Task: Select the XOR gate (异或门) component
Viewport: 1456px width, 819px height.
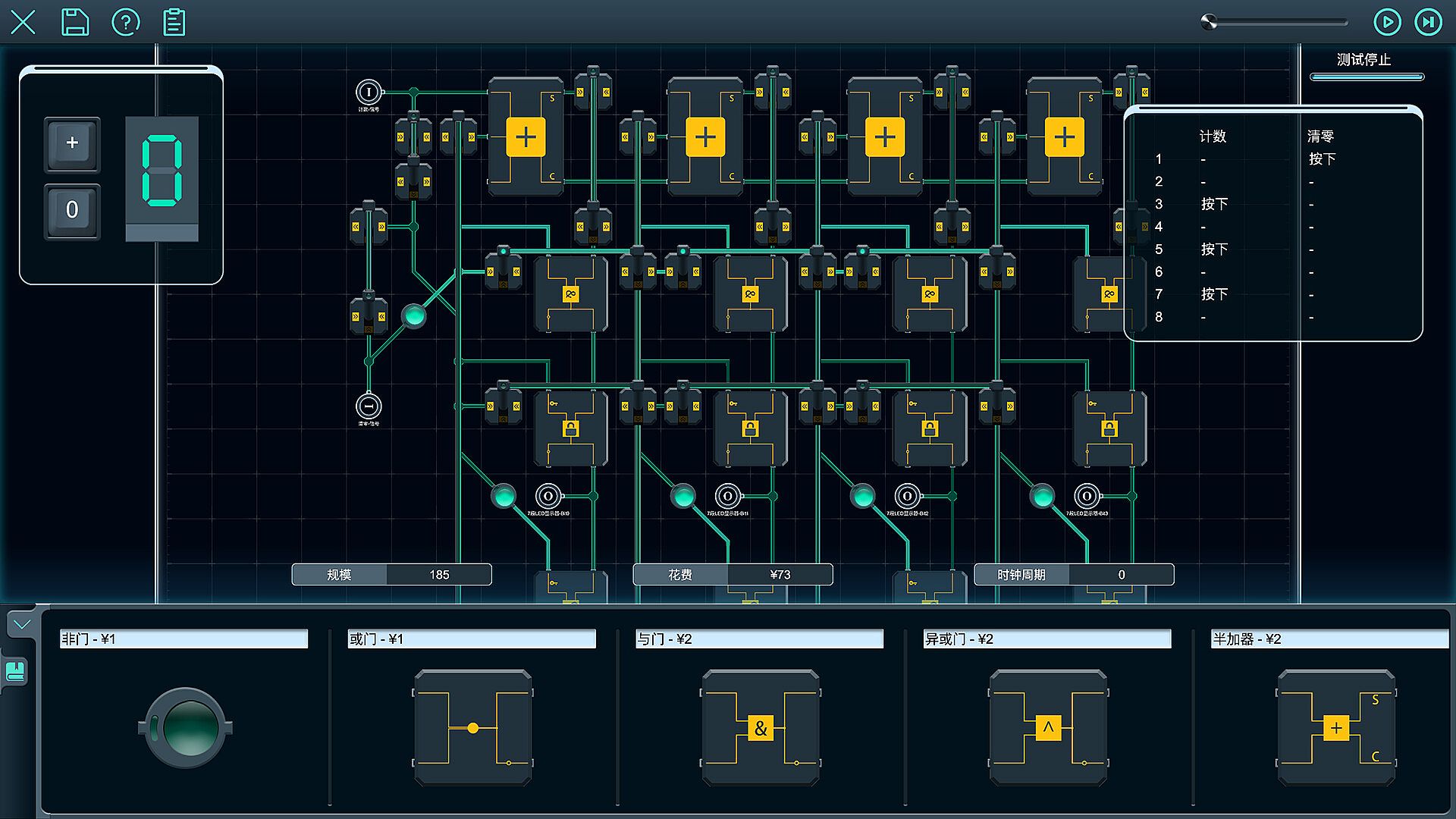Action: tap(1048, 727)
